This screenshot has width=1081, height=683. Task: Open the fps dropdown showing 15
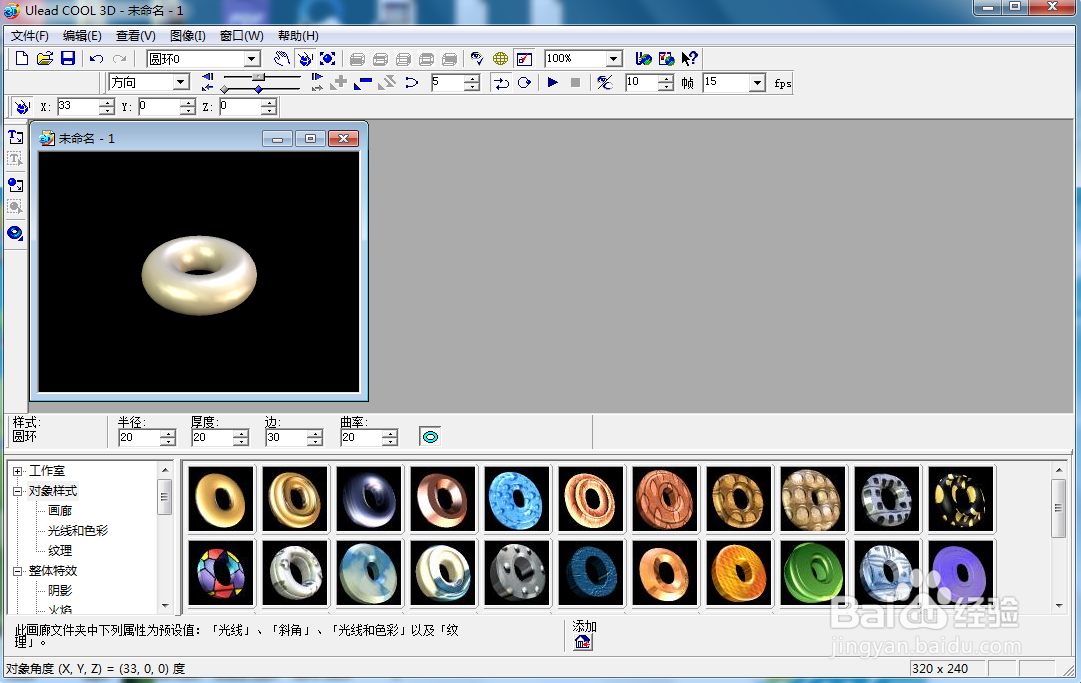pos(758,83)
